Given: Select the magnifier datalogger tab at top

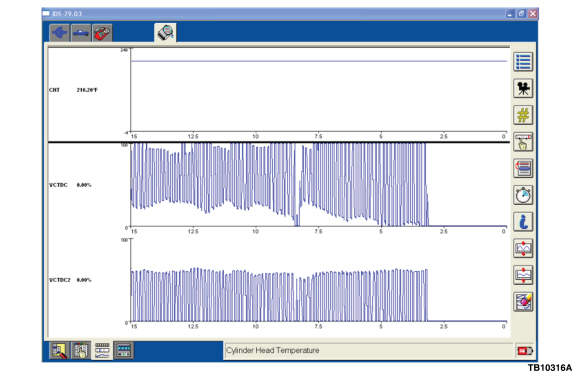Looking at the screenshot, I should (165, 33).
